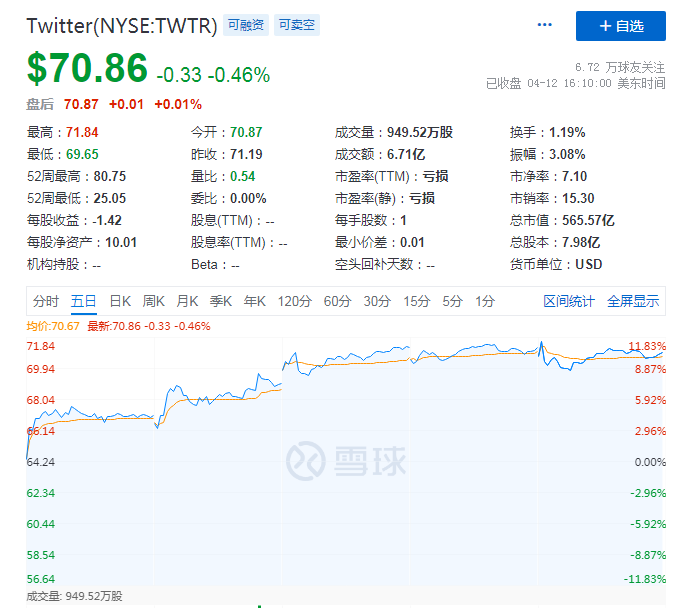688x608 pixels.
Task: Click the three-dot more options icon
Action: [x=545, y=25]
